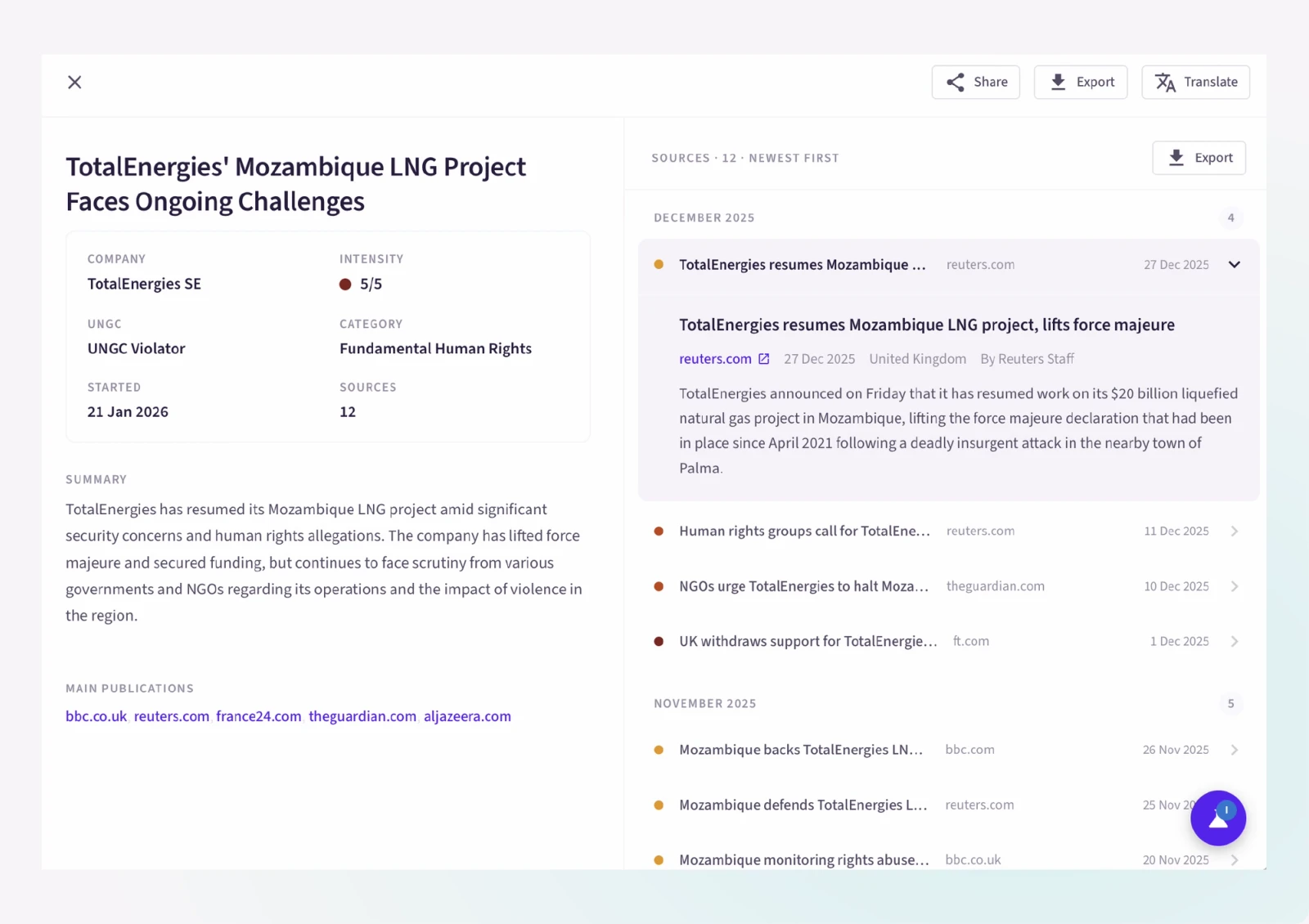Click the status dot beside UK withdraws support
The image size is (1309, 924).
[659, 642]
